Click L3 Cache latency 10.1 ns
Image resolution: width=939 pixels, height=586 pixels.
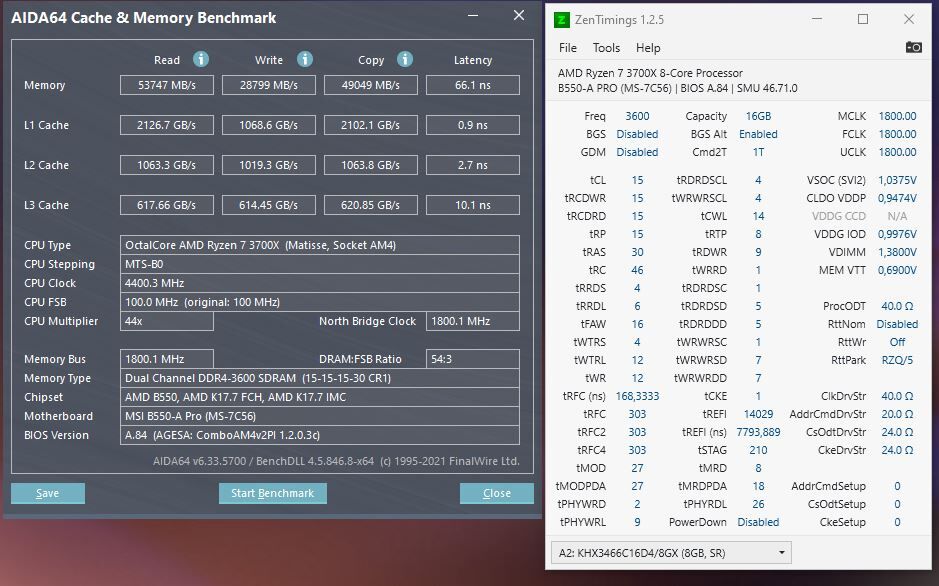coord(472,205)
